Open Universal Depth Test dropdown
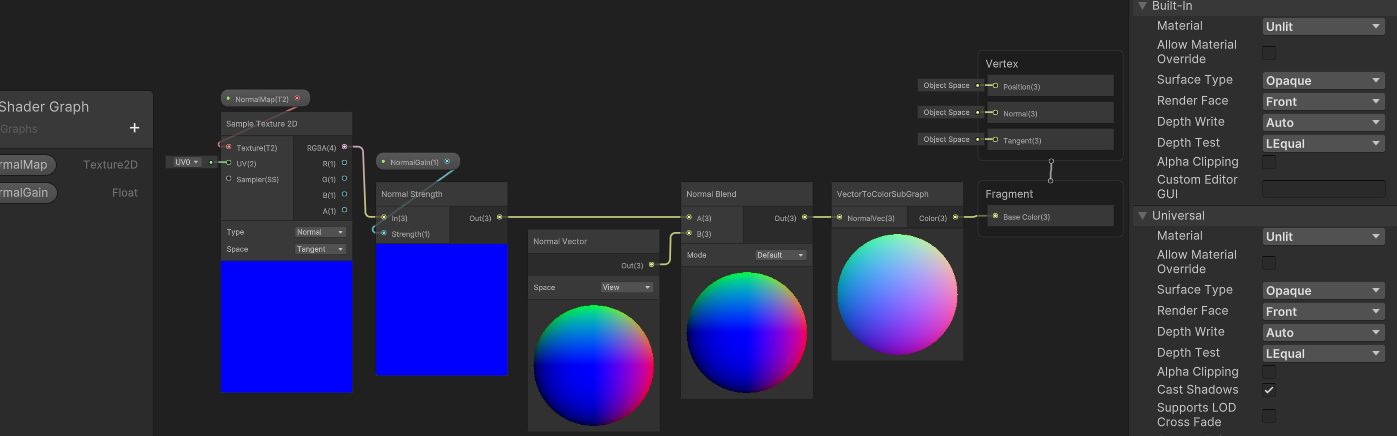The width and height of the screenshot is (1397, 436). click(x=1323, y=354)
